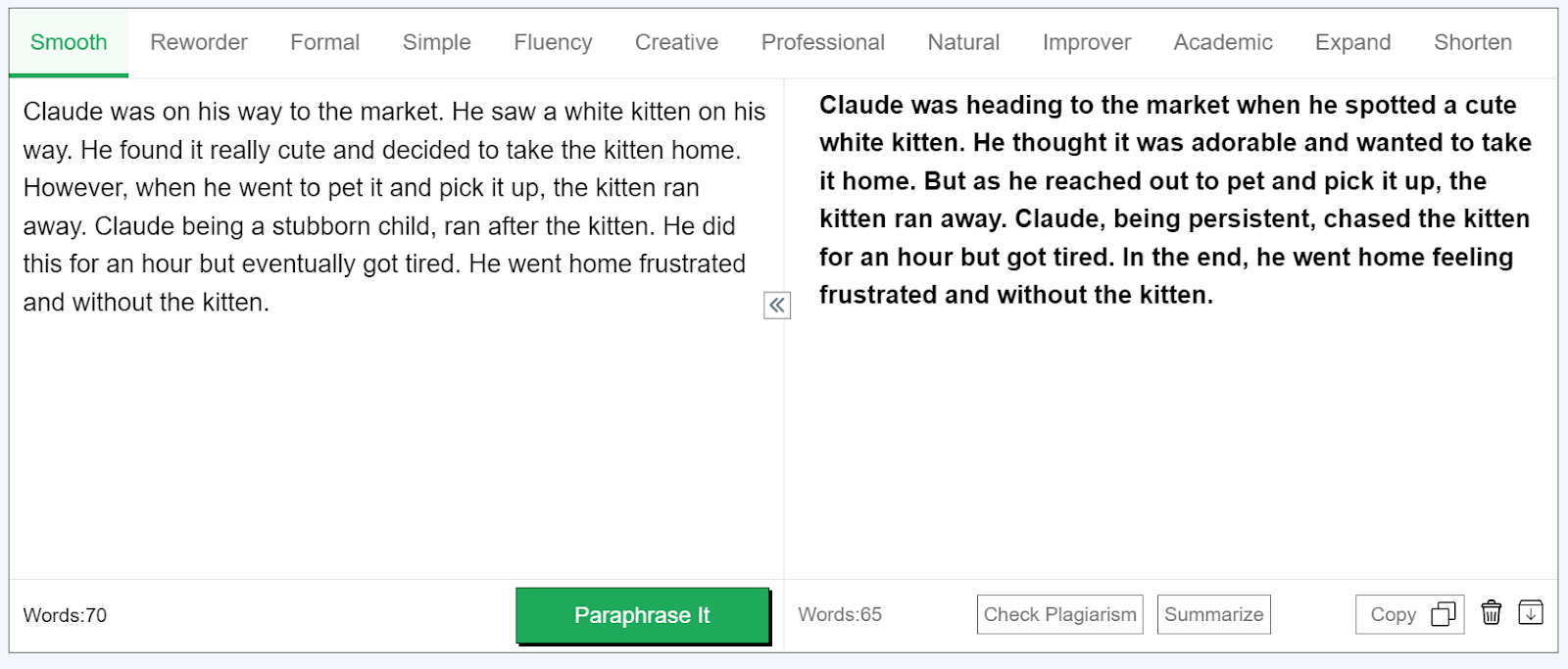Screen dimensions: 1568x669
Task: Select the Shorten mode tab
Action: click(1472, 42)
